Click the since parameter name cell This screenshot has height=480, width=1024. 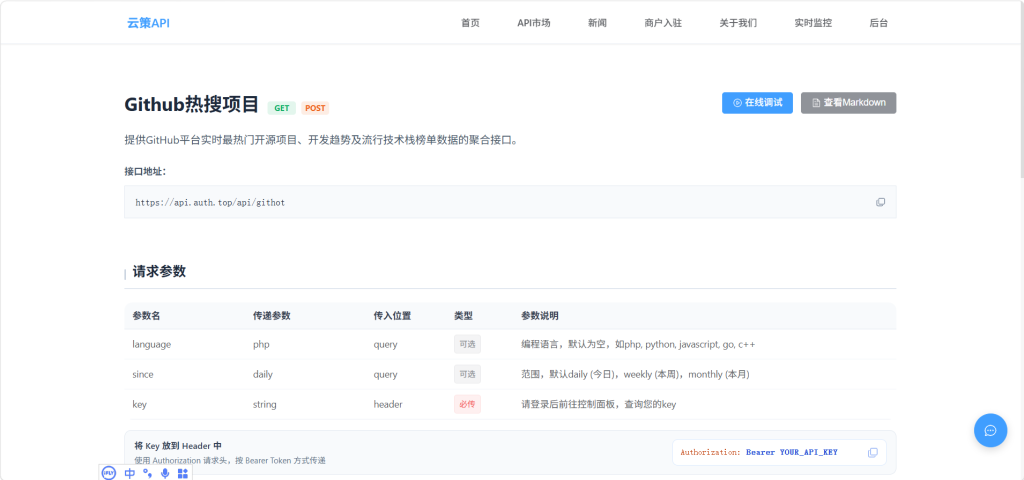click(x=142, y=374)
